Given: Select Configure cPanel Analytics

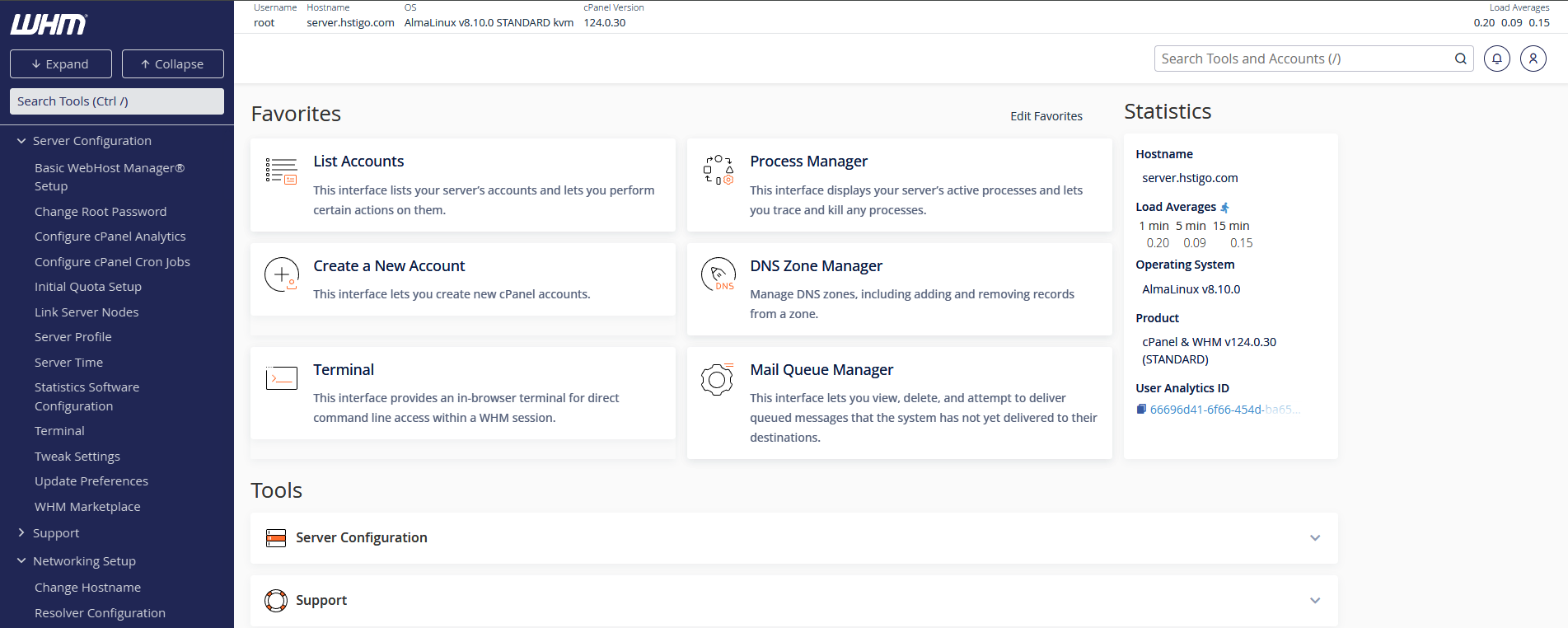Looking at the screenshot, I should pyautogui.click(x=110, y=237).
